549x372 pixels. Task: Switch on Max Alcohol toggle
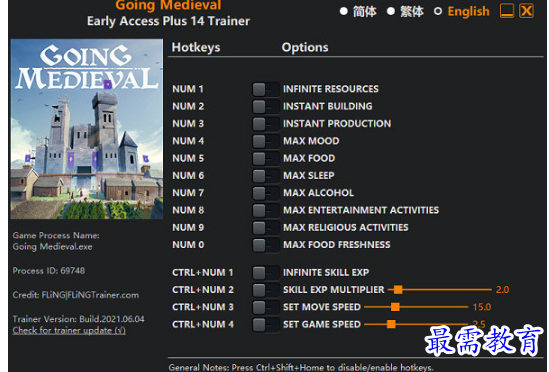point(265,193)
